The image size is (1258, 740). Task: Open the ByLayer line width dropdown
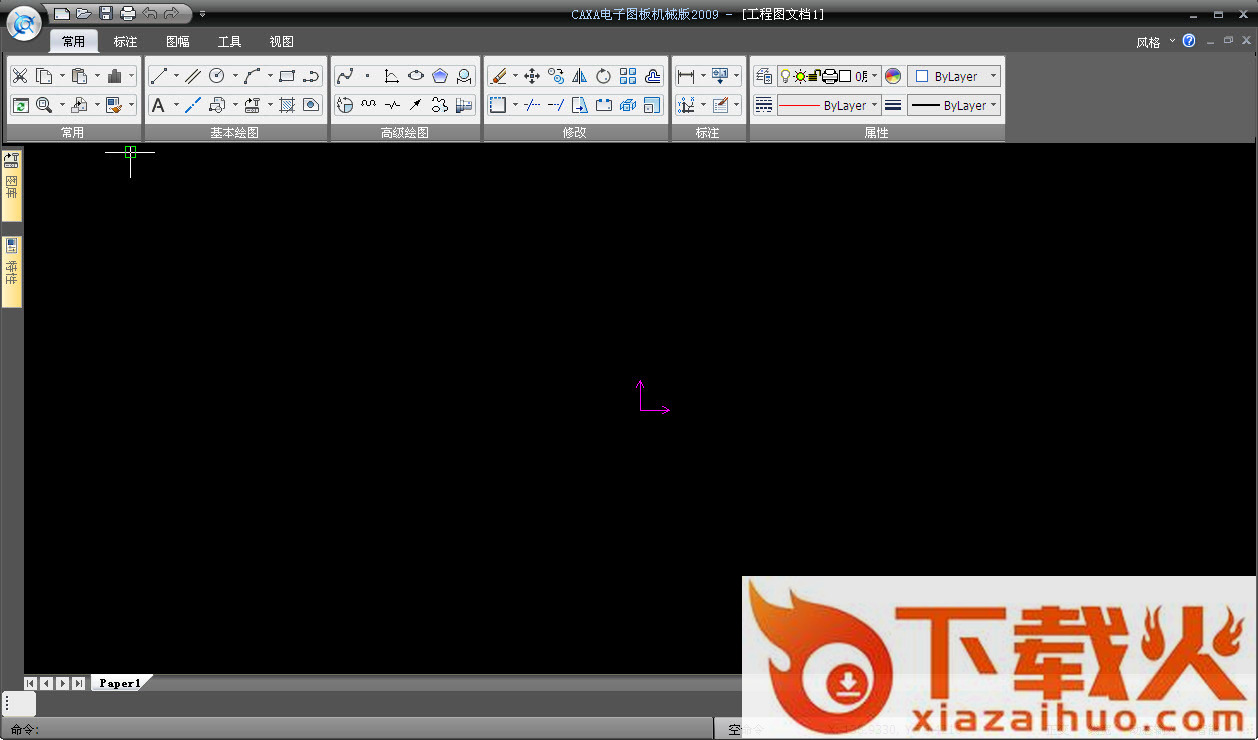pos(954,105)
